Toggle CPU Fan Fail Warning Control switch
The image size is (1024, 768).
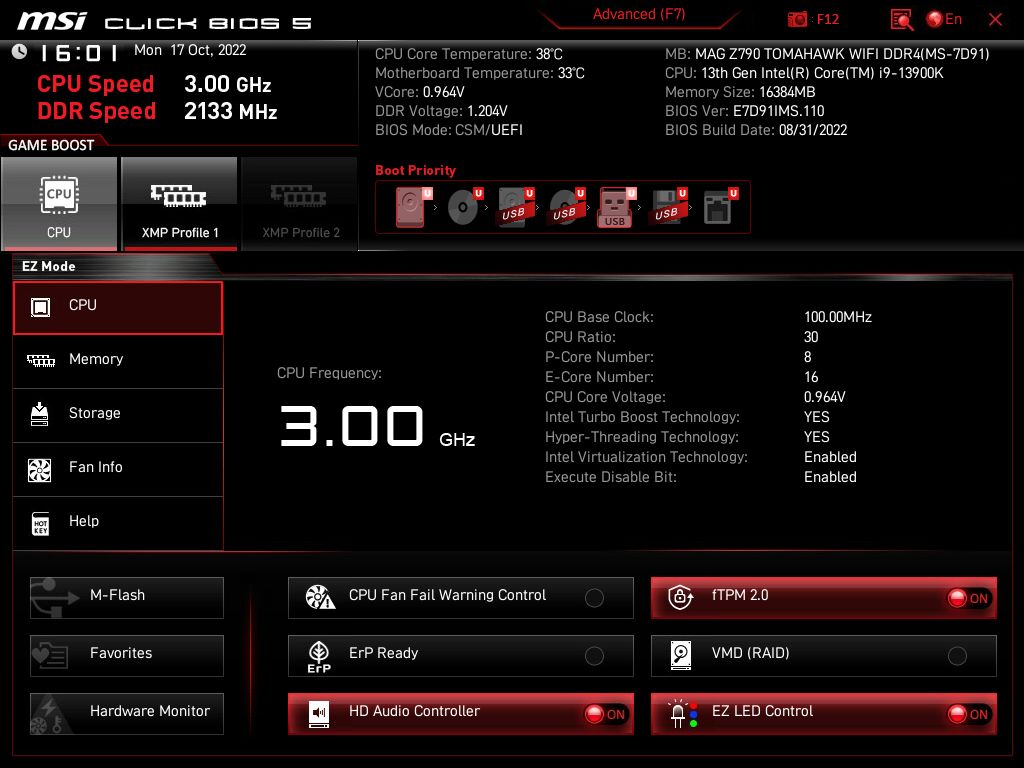(594, 598)
